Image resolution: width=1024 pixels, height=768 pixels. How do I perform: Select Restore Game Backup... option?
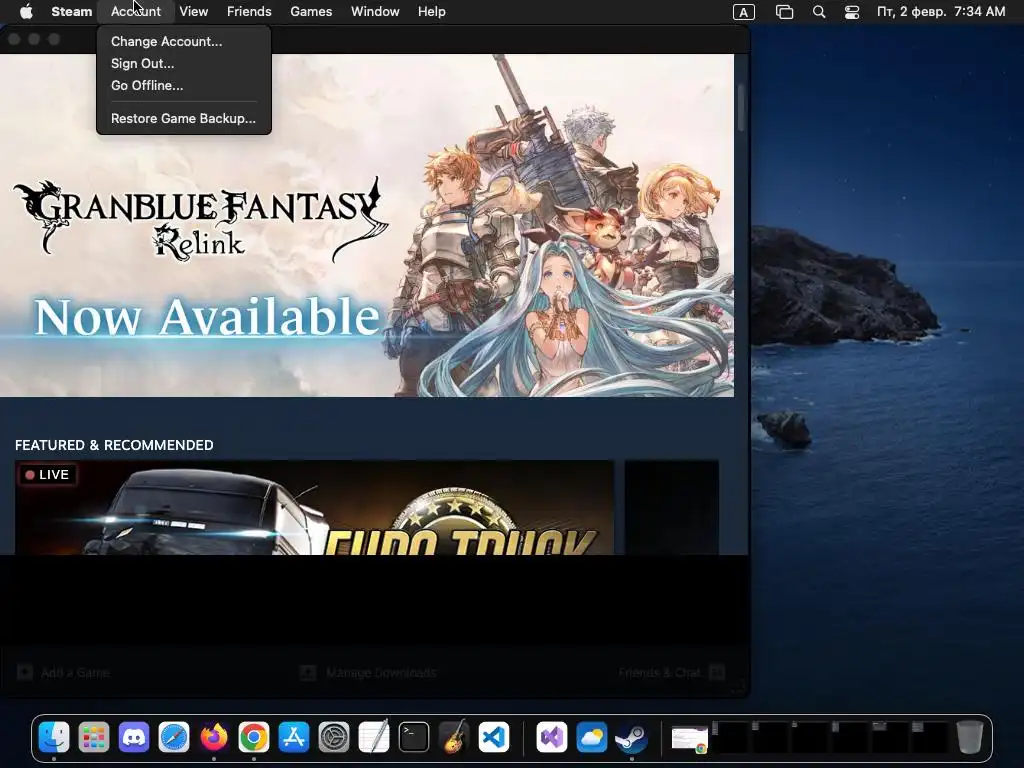184,118
